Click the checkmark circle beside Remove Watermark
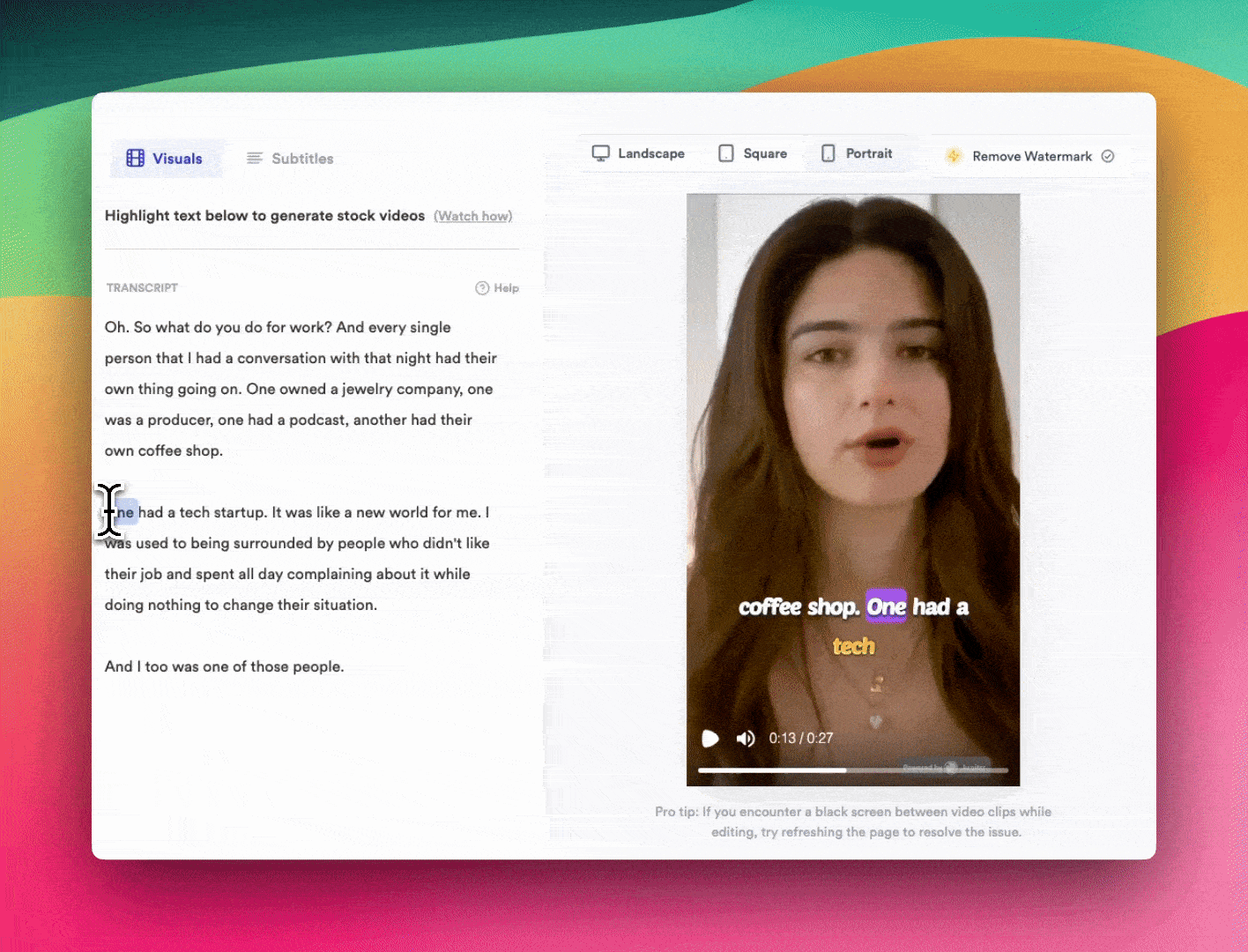This screenshot has height=952, width=1248. 1108,156
